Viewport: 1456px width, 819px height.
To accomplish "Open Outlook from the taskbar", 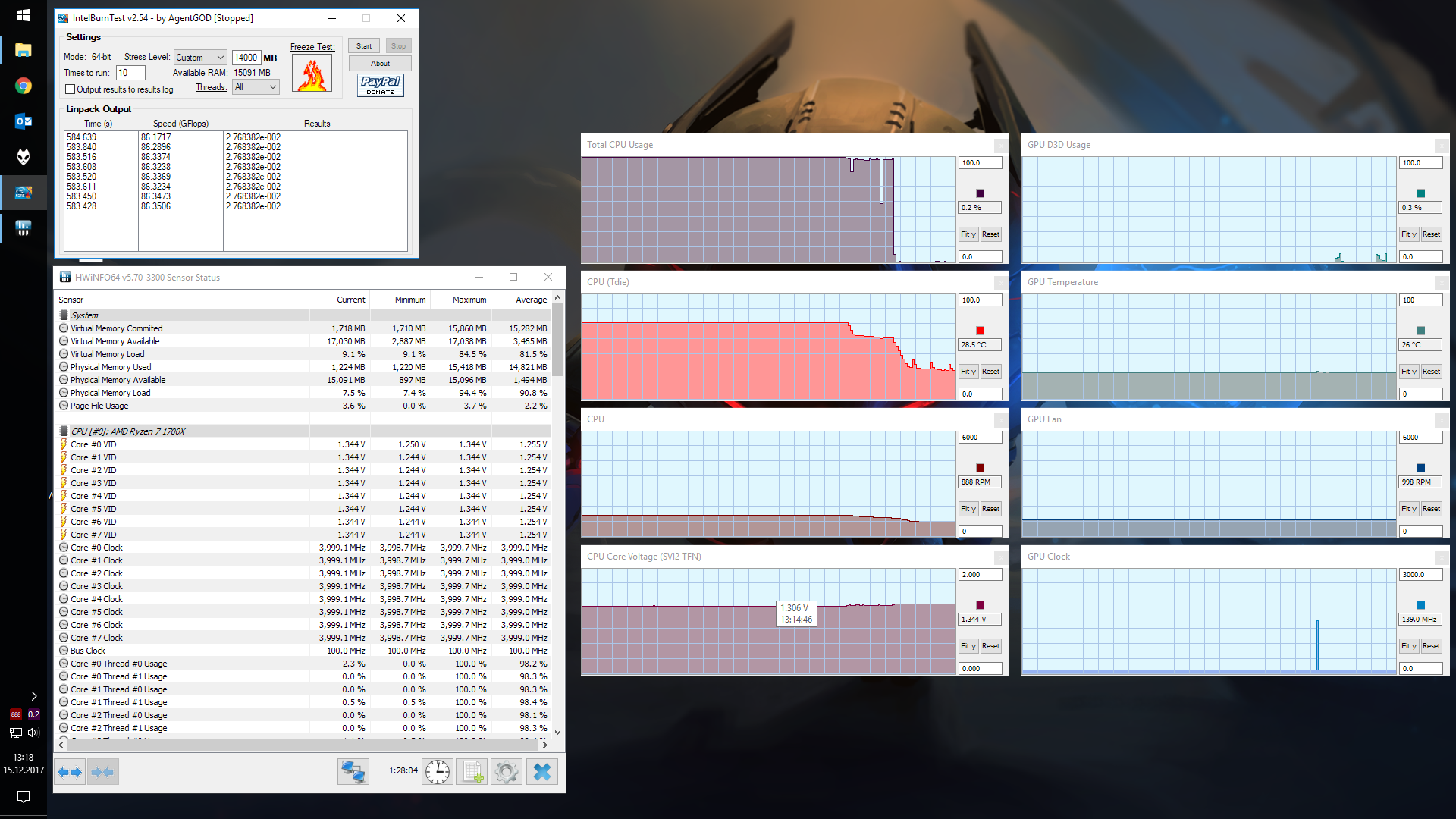I will (24, 121).
